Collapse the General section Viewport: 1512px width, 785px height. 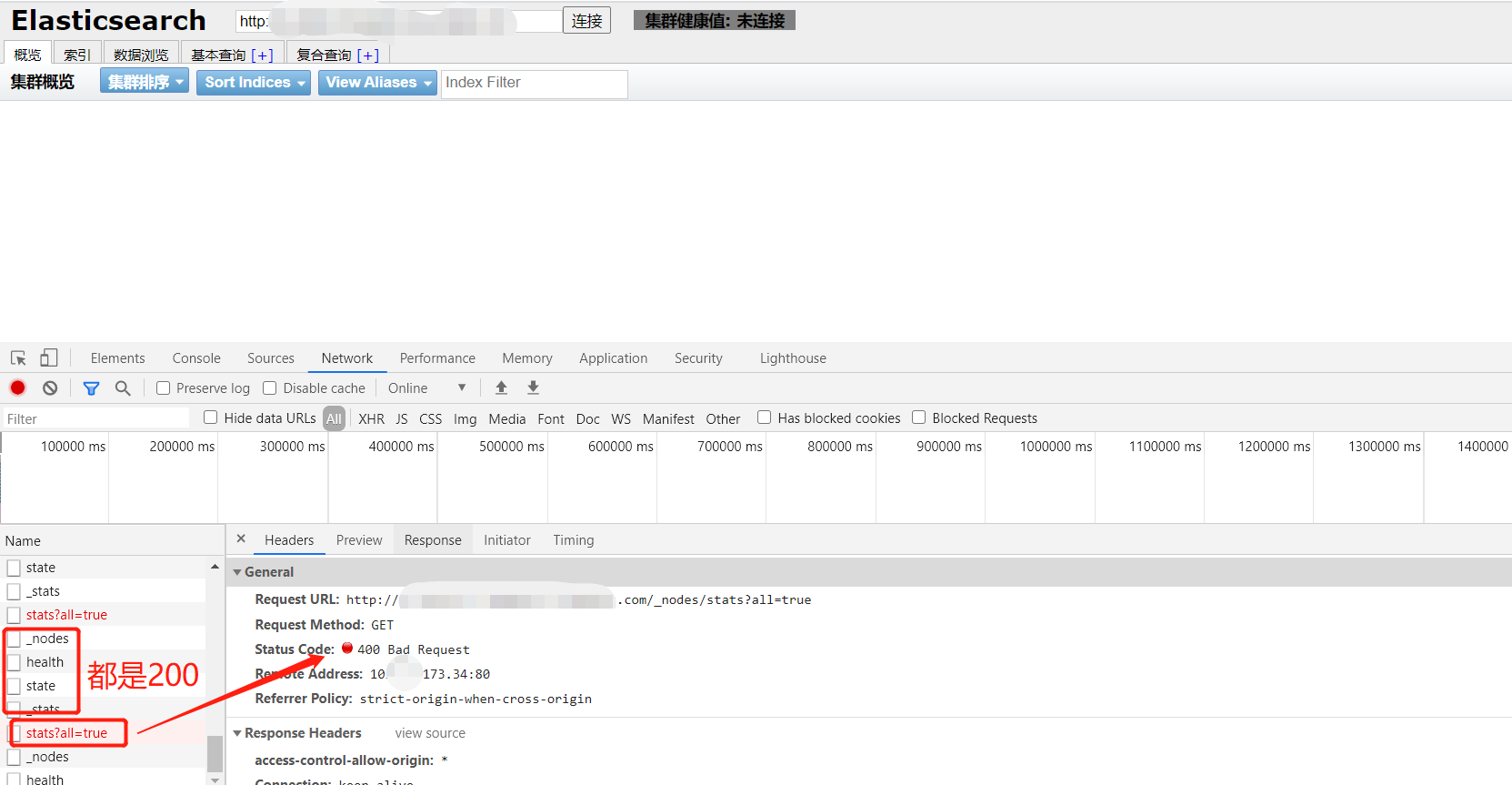point(237,572)
